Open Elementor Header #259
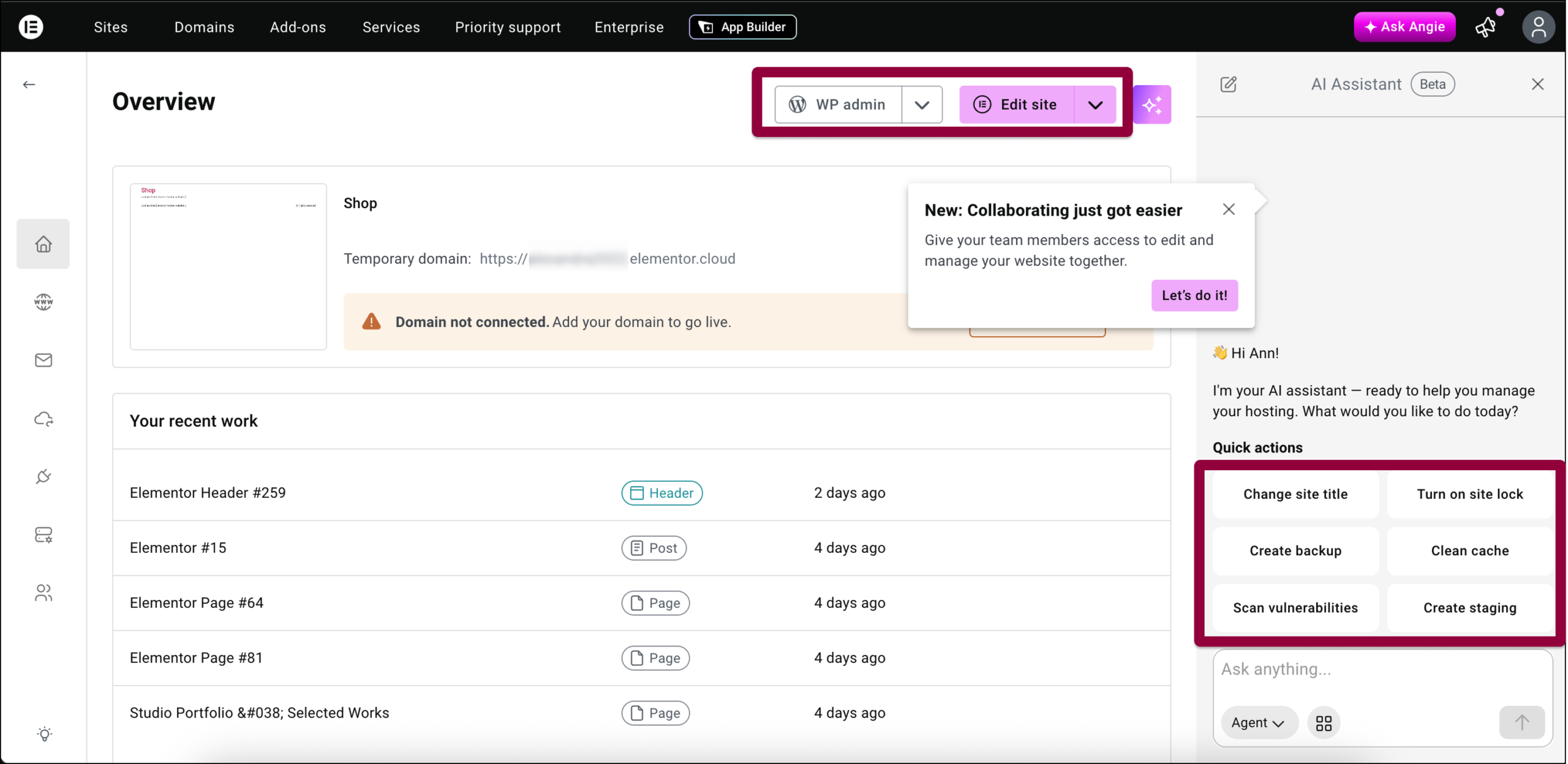This screenshot has width=1568, height=764. [208, 493]
